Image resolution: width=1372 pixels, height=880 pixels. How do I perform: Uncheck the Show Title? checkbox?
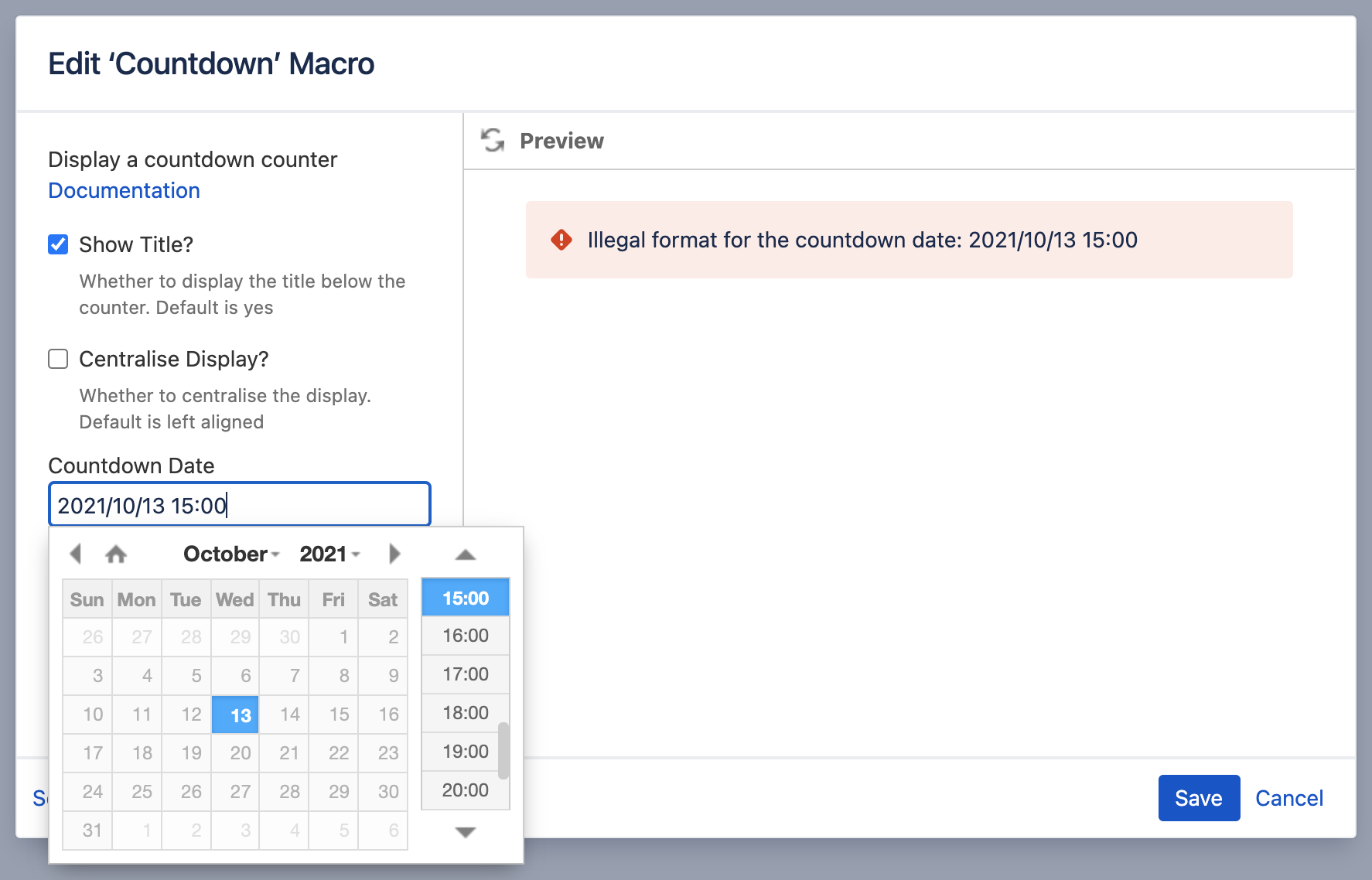pyautogui.click(x=57, y=244)
